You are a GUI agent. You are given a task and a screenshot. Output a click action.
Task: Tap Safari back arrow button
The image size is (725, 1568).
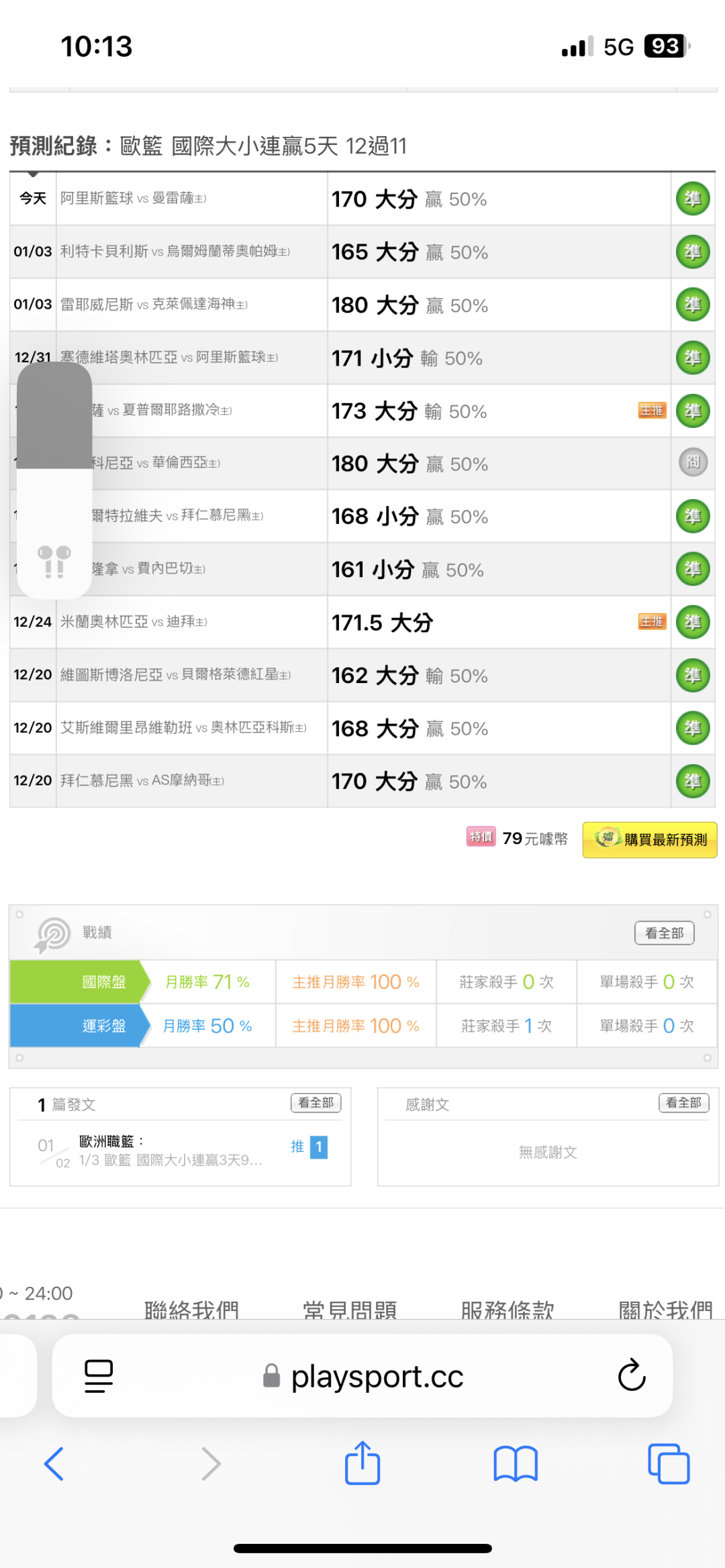(x=54, y=1463)
